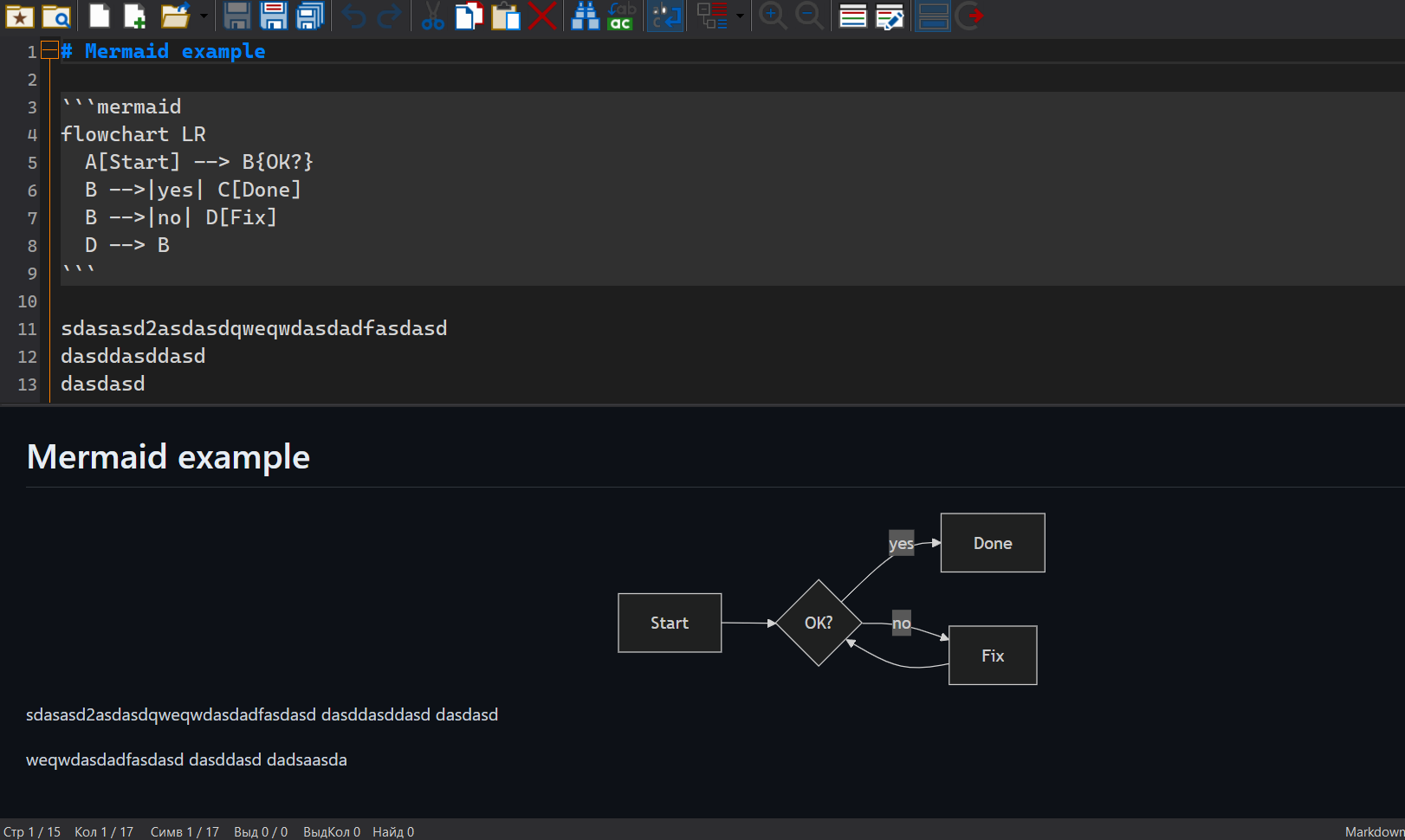
Task: Click 'dasdasd' on editor line 13
Action: [103, 384]
